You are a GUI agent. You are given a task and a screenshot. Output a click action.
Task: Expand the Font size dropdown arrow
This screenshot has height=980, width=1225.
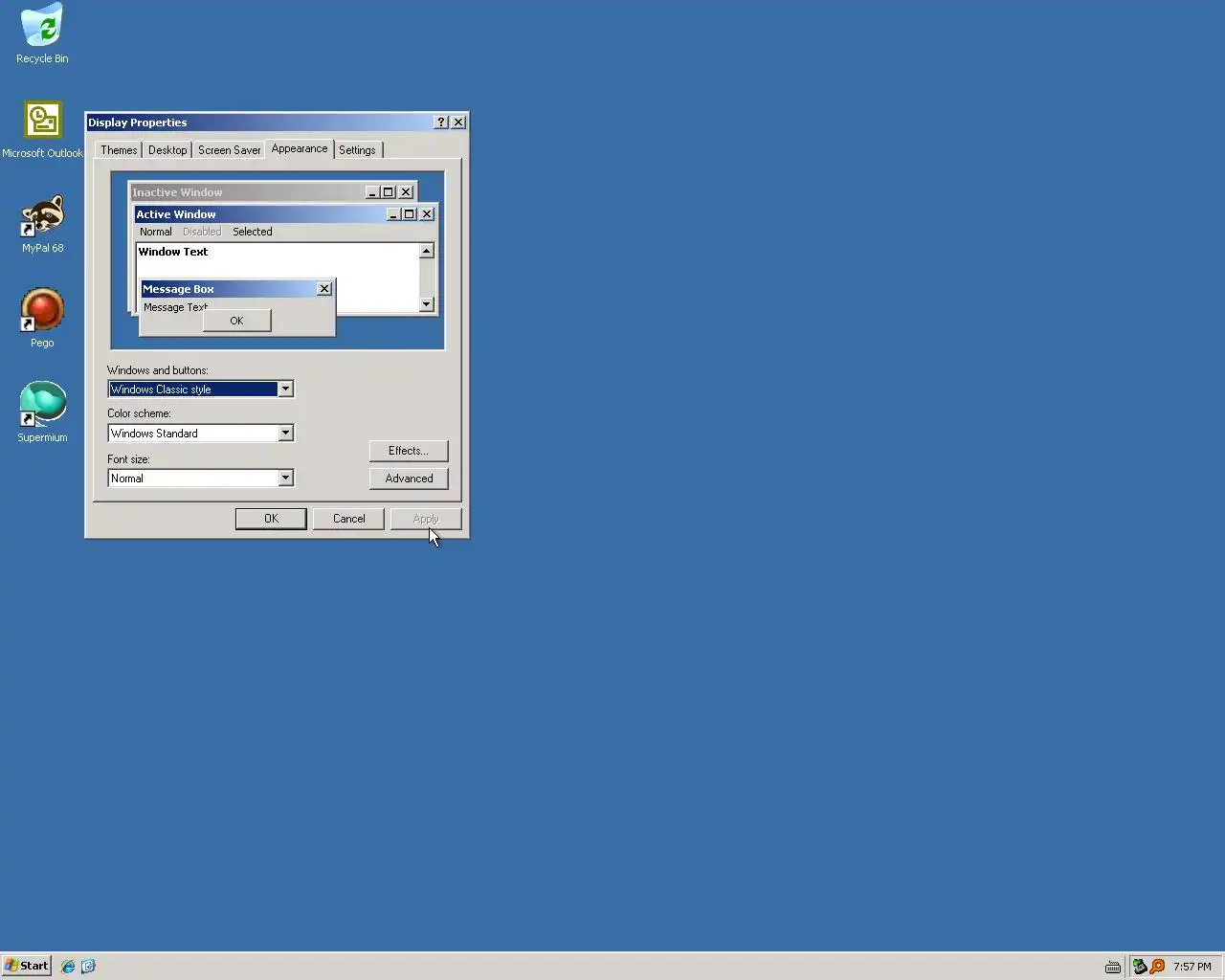click(285, 479)
